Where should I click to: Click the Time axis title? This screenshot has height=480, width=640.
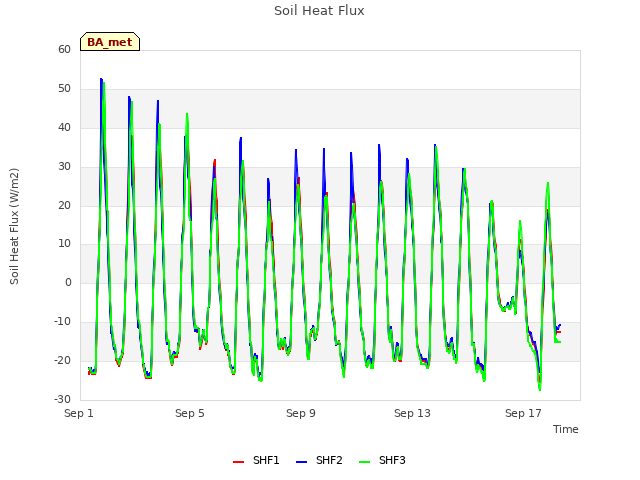566,429
